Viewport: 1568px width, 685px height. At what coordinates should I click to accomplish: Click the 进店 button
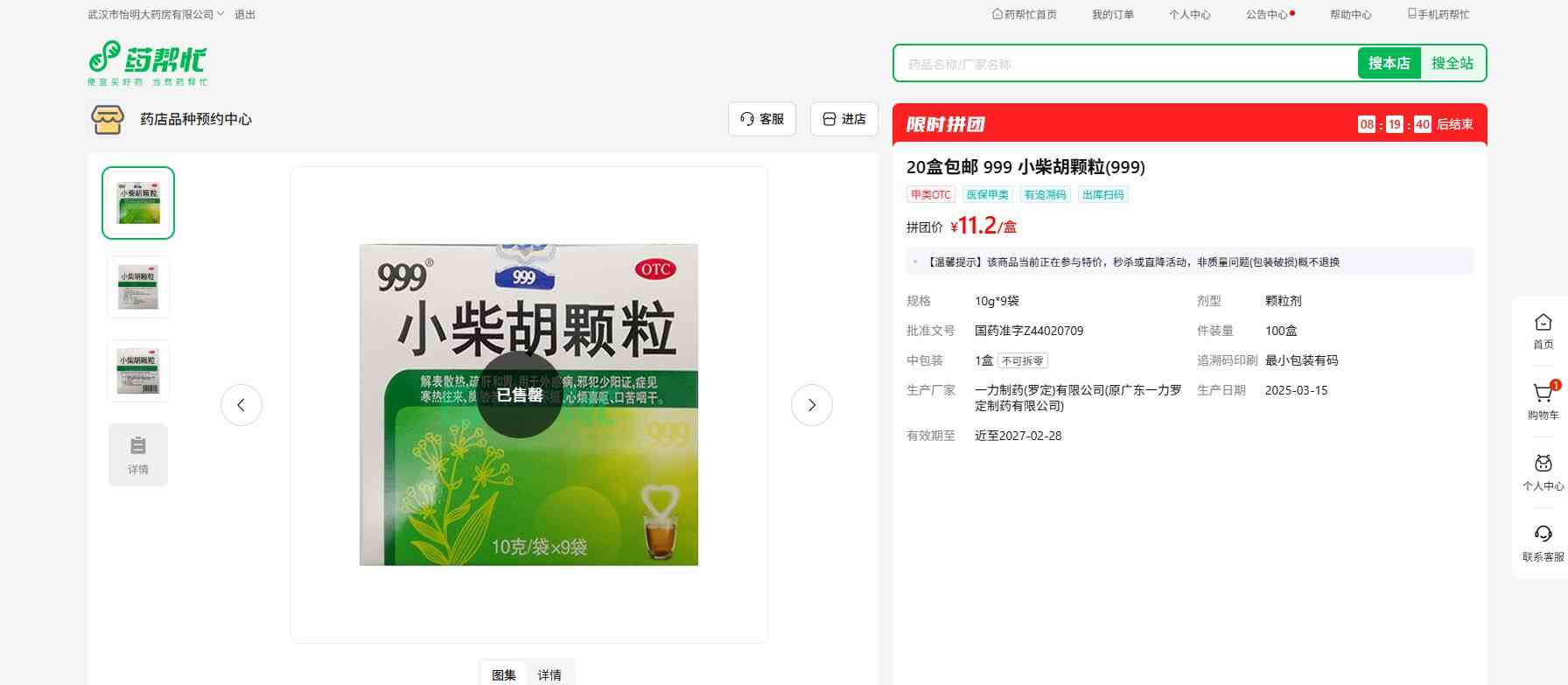[843, 119]
